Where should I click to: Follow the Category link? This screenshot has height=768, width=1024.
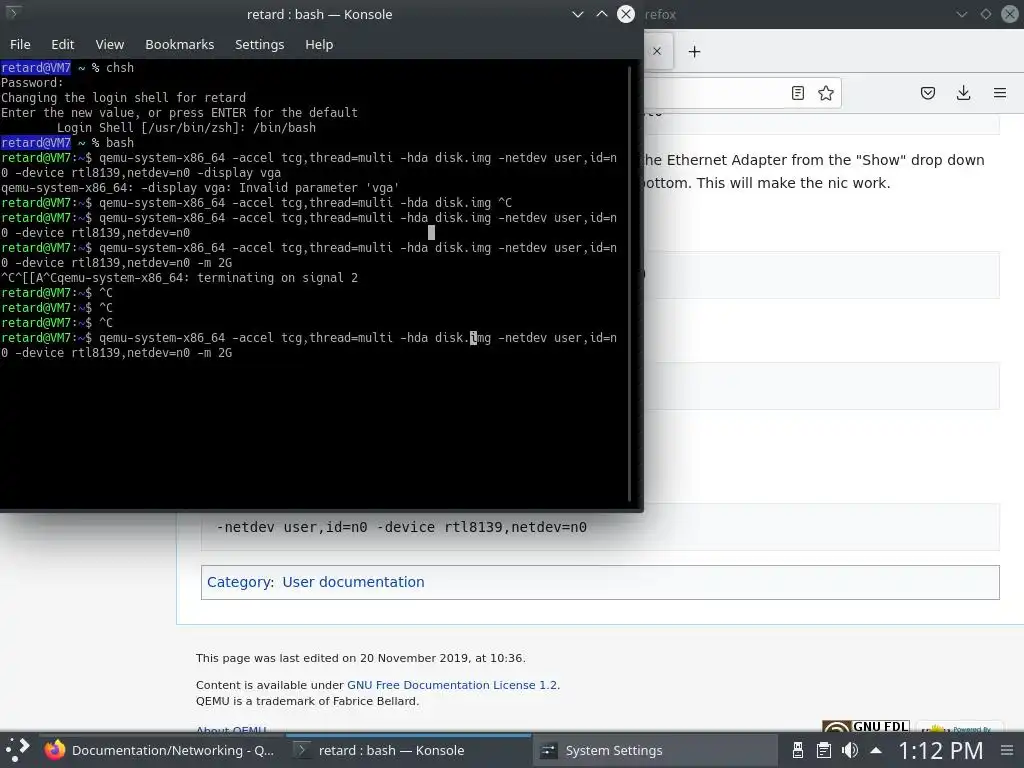240,582
